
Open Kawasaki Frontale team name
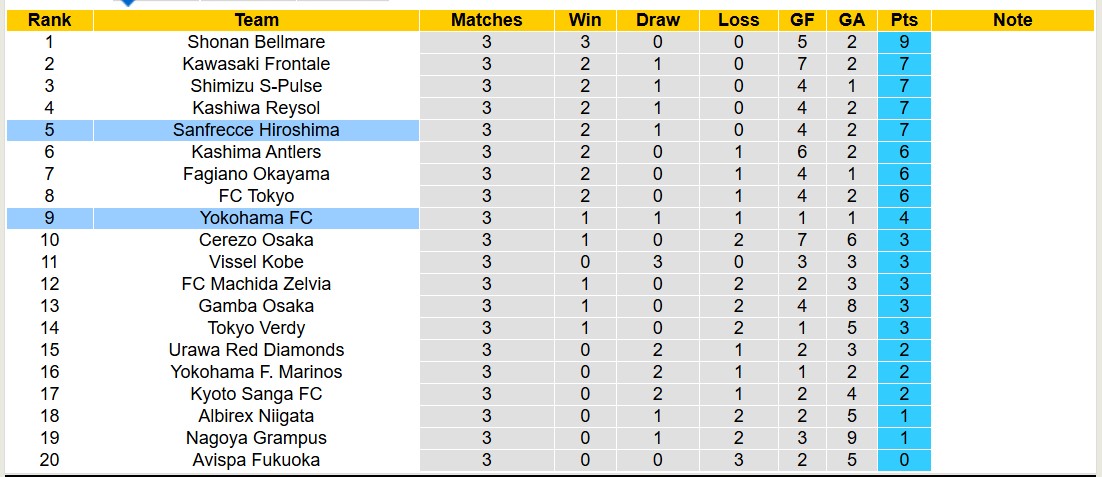pos(256,64)
